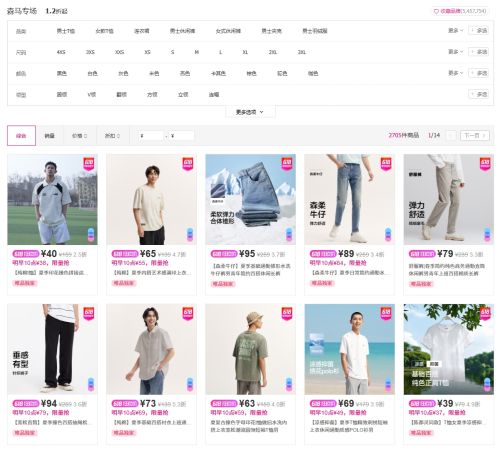
Task: Click blue-pink corner tag on ¥94 trousers image
Action: (91, 384)
